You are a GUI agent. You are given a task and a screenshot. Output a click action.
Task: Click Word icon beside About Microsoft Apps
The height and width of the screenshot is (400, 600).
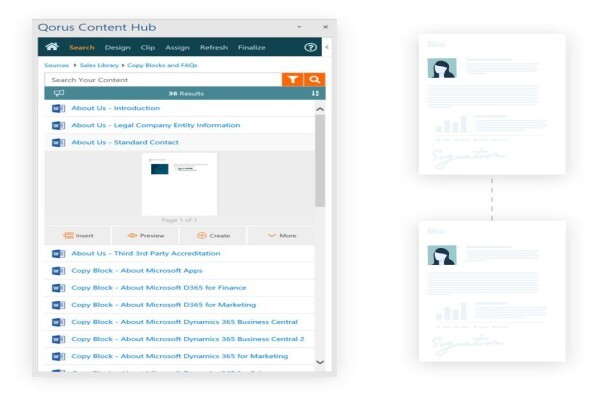(x=58, y=271)
